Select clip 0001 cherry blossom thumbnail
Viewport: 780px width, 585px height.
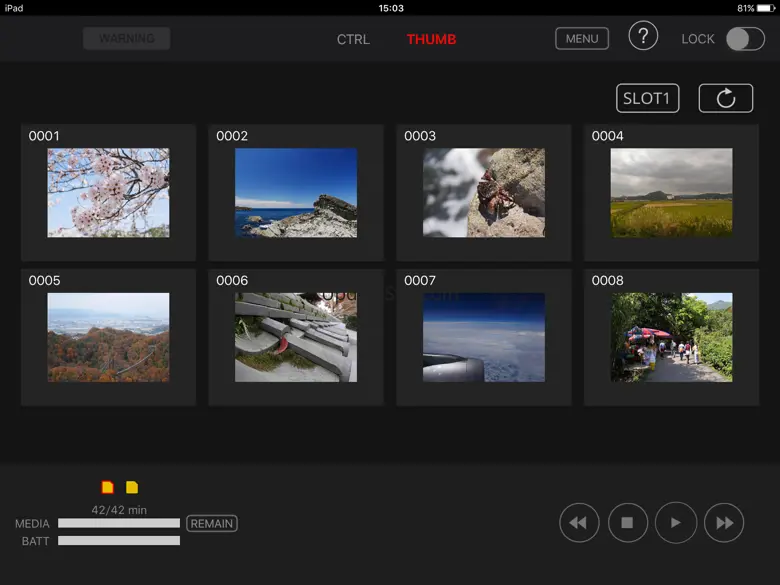click(x=108, y=193)
